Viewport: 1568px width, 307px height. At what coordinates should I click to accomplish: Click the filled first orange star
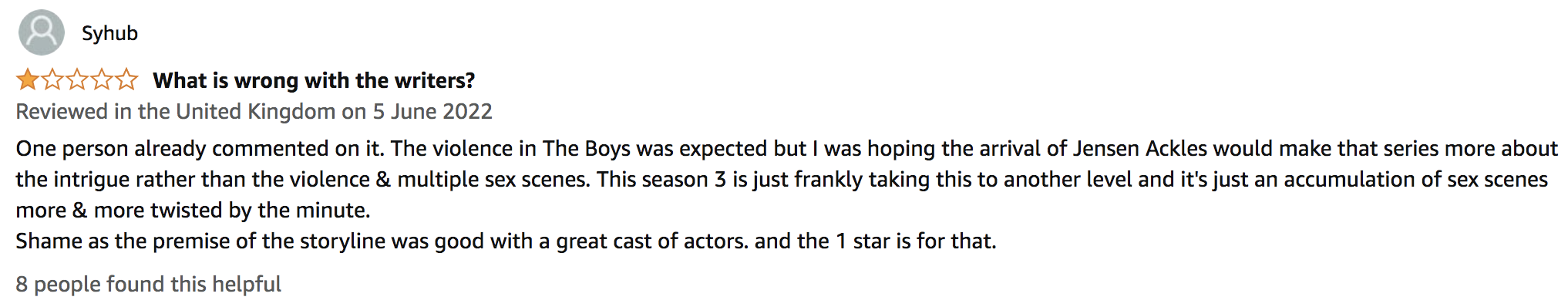tap(28, 79)
